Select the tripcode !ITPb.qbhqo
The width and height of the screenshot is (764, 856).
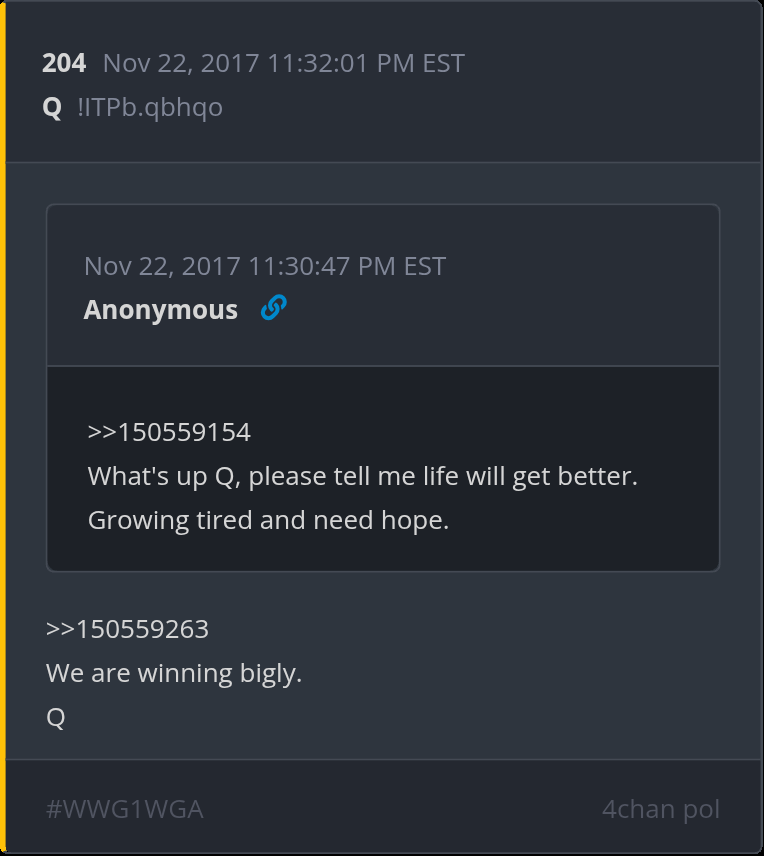tap(150, 107)
